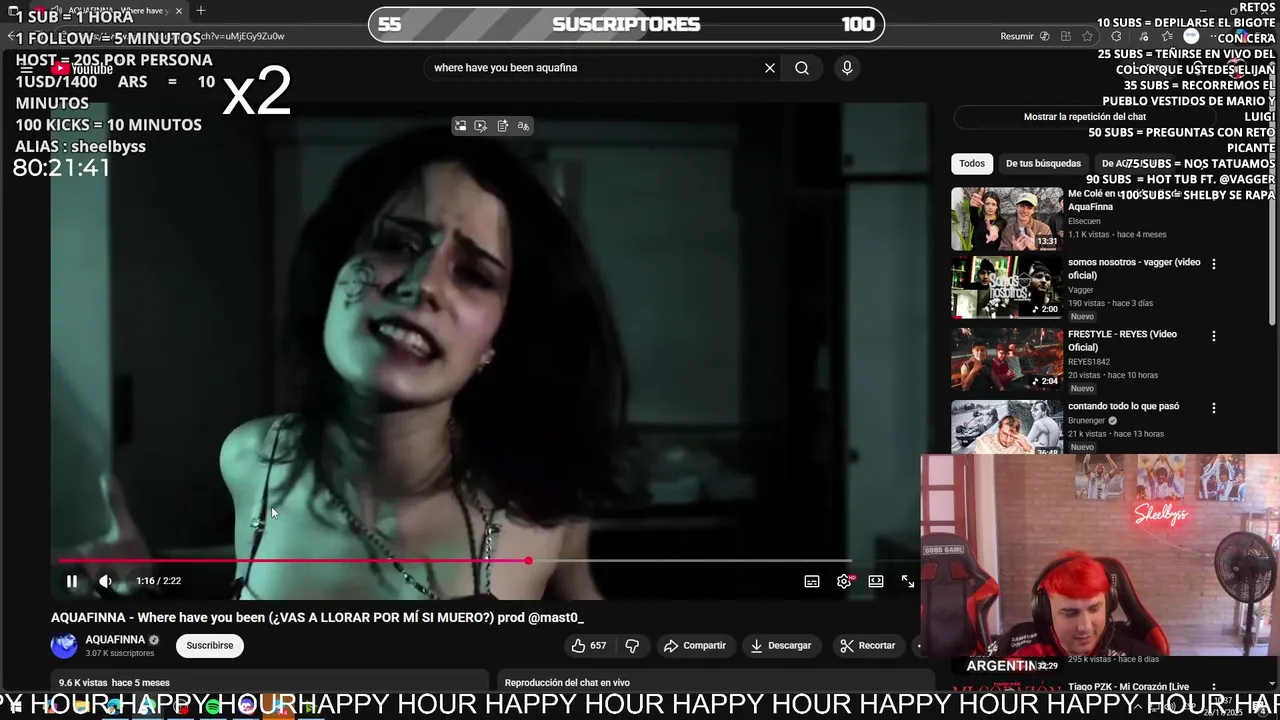This screenshot has width=1280, height=720.
Task: Click the translate icon in the overlay toolbar
Action: [x=523, y=126]
